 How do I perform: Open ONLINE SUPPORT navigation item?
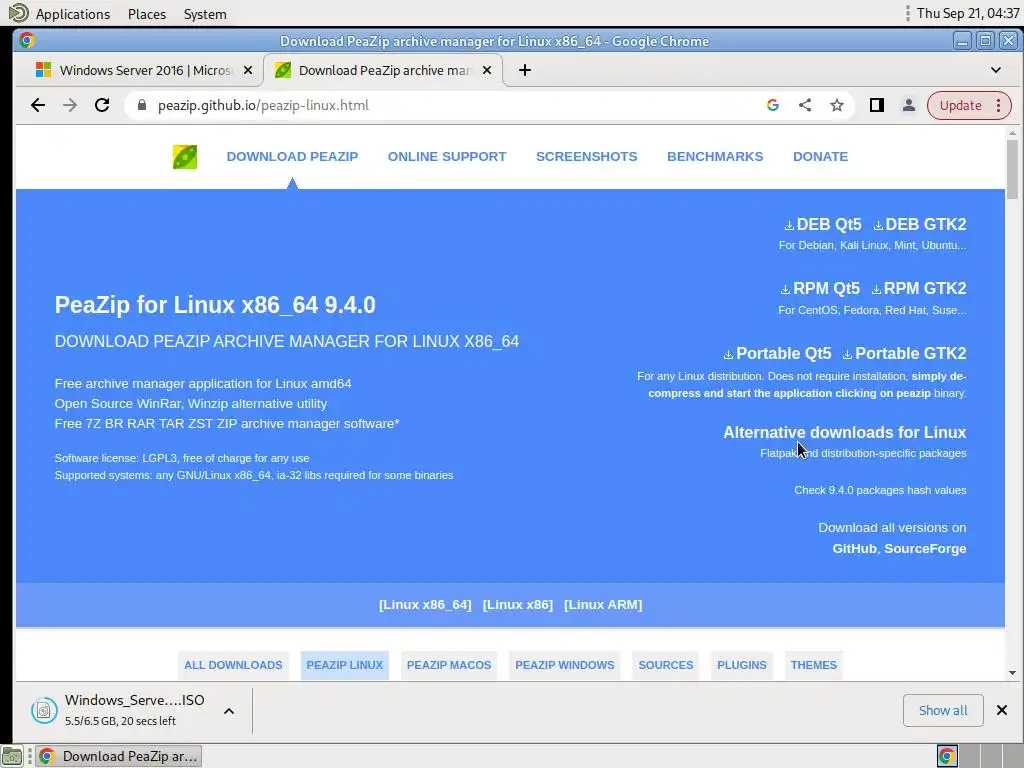point(447,157)
